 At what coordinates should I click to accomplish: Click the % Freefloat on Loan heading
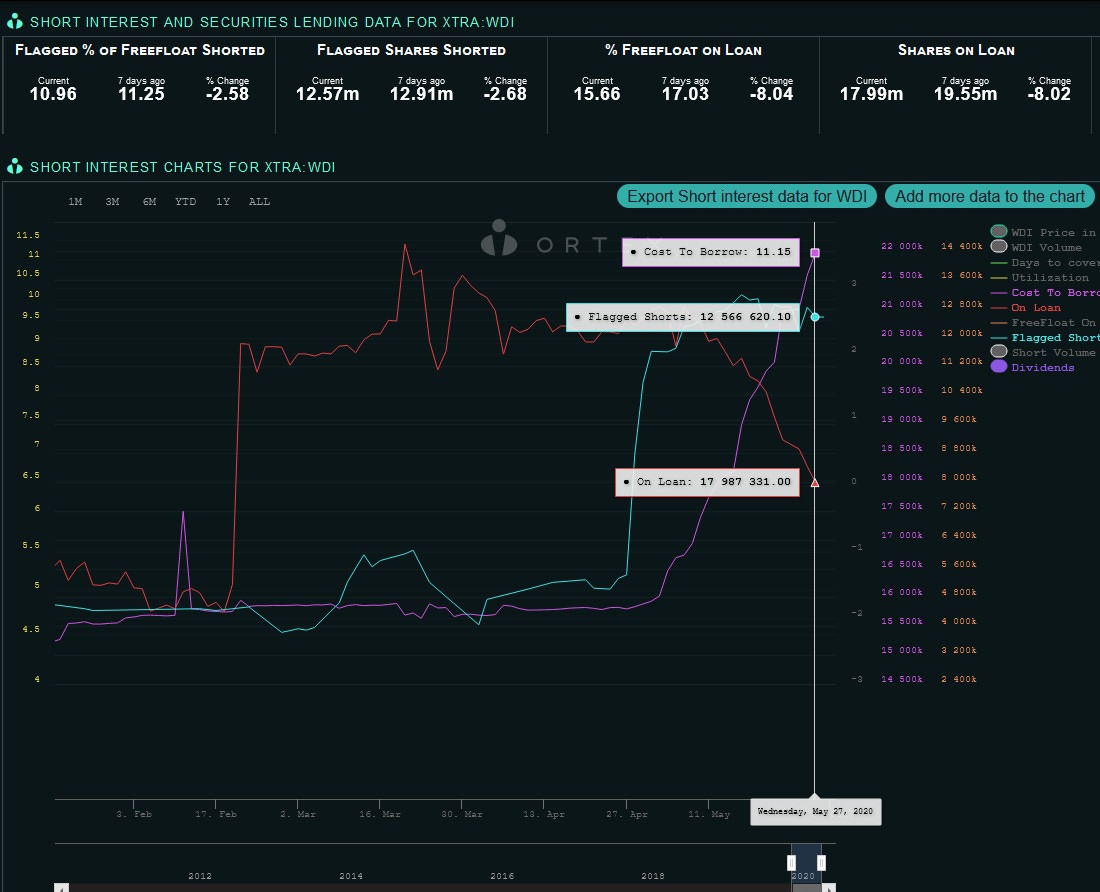683,50
